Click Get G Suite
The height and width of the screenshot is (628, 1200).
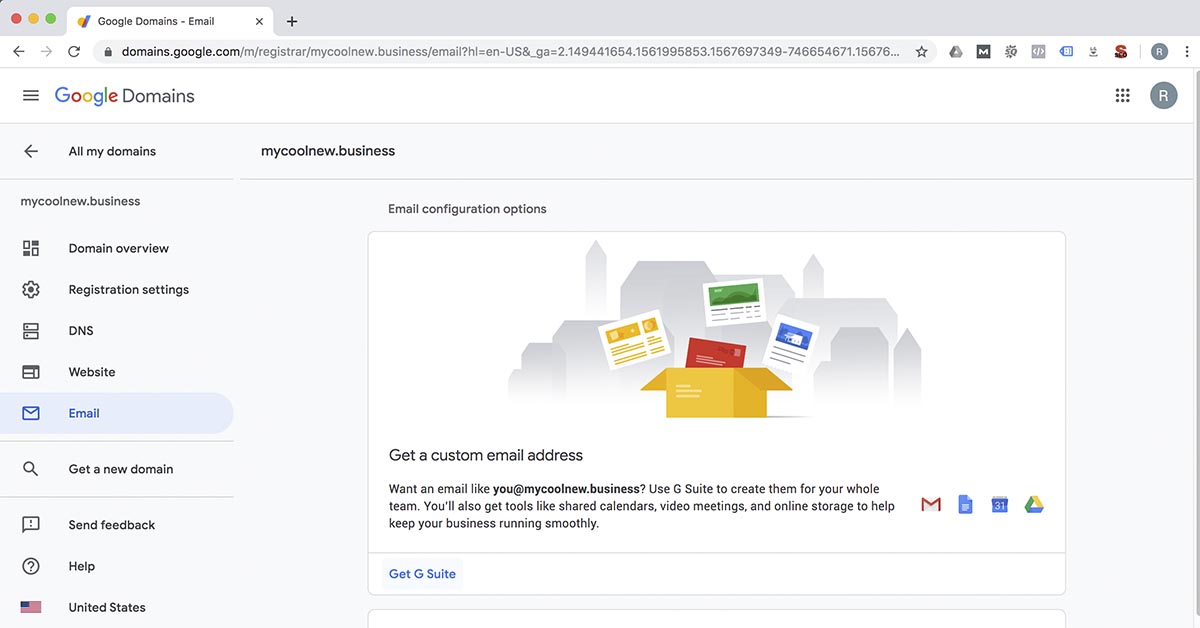pyautogui.click(x=421, y=573)
